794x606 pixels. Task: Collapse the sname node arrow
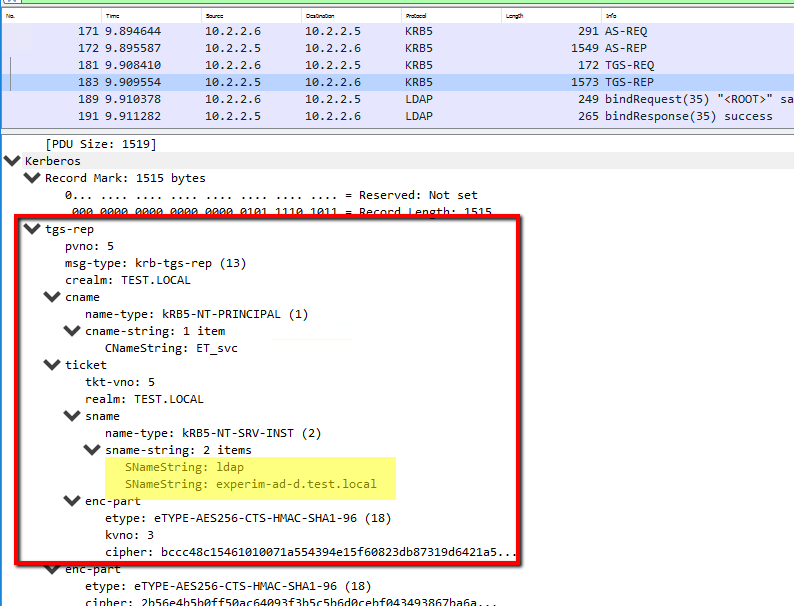[x=71, y=416]
